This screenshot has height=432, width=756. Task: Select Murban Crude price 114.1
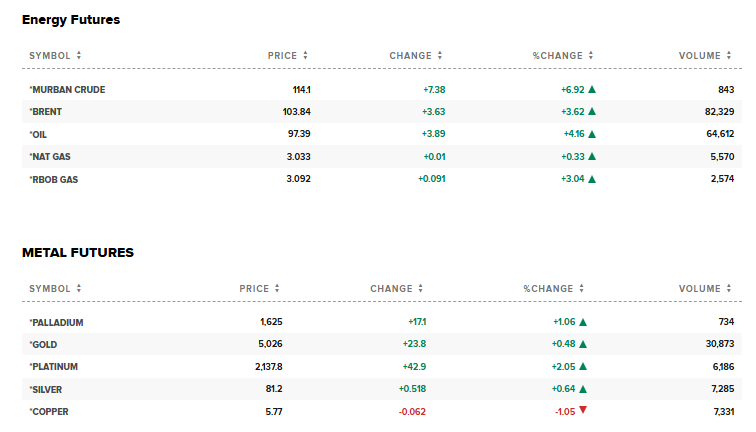tap(301, 90)
